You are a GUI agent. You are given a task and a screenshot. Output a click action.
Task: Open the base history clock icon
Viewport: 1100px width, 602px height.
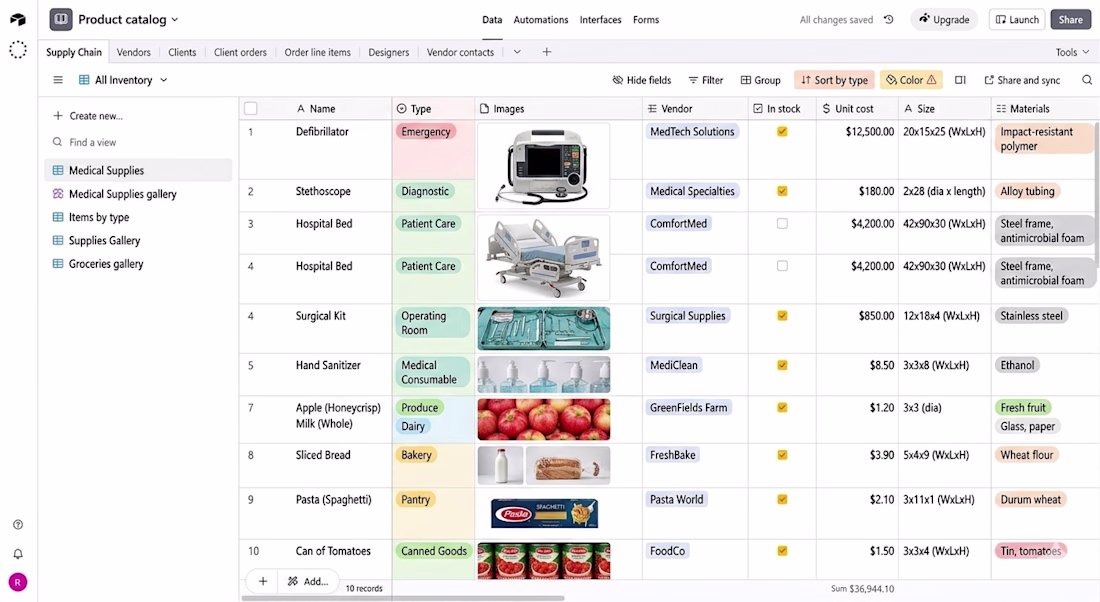888,20
